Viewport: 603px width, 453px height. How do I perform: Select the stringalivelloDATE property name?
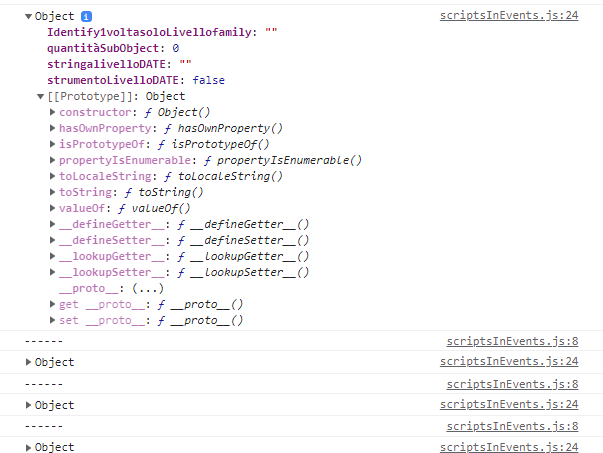pyautogui.click(x=106, y=64)
